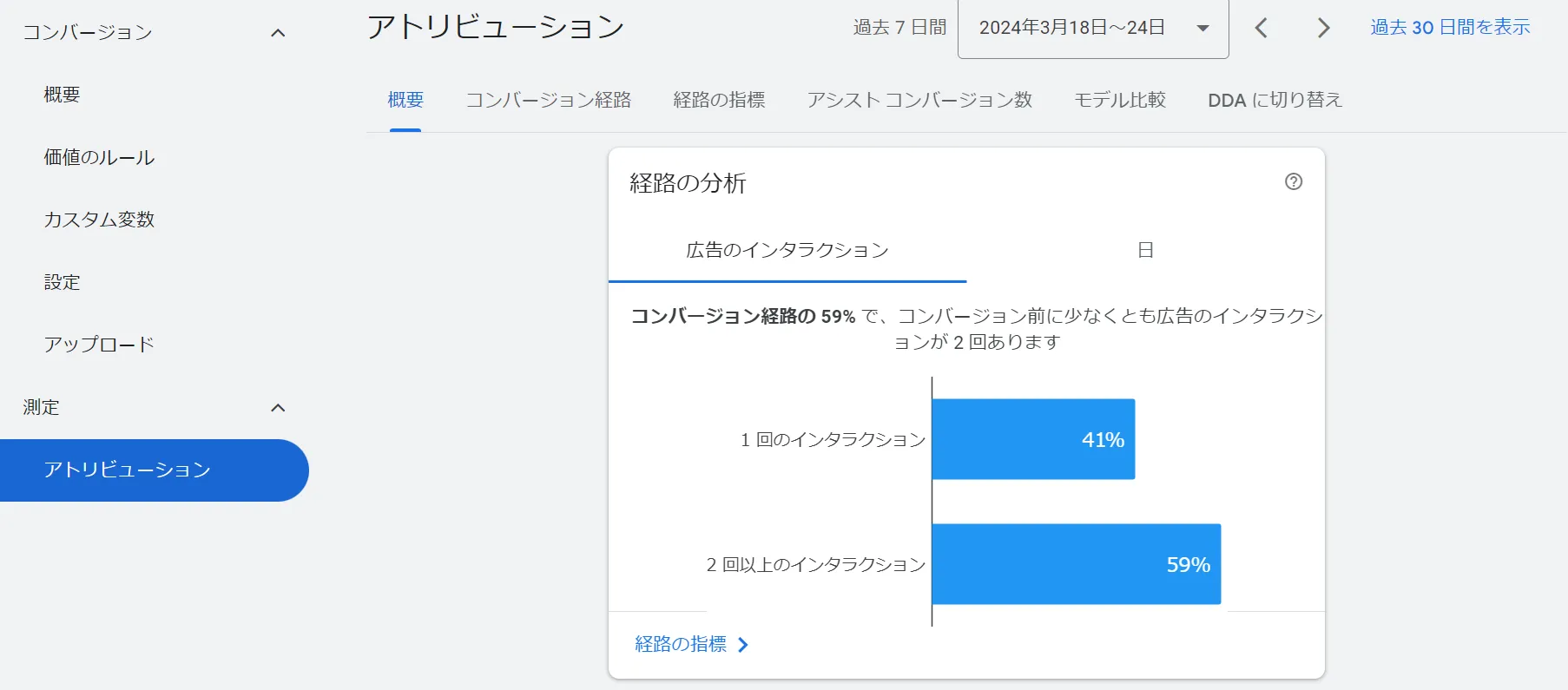This screenshot has width=1568, height=690.
Task: Switch to コンバージョン経路 tab
Action: (x=549, y=100)
